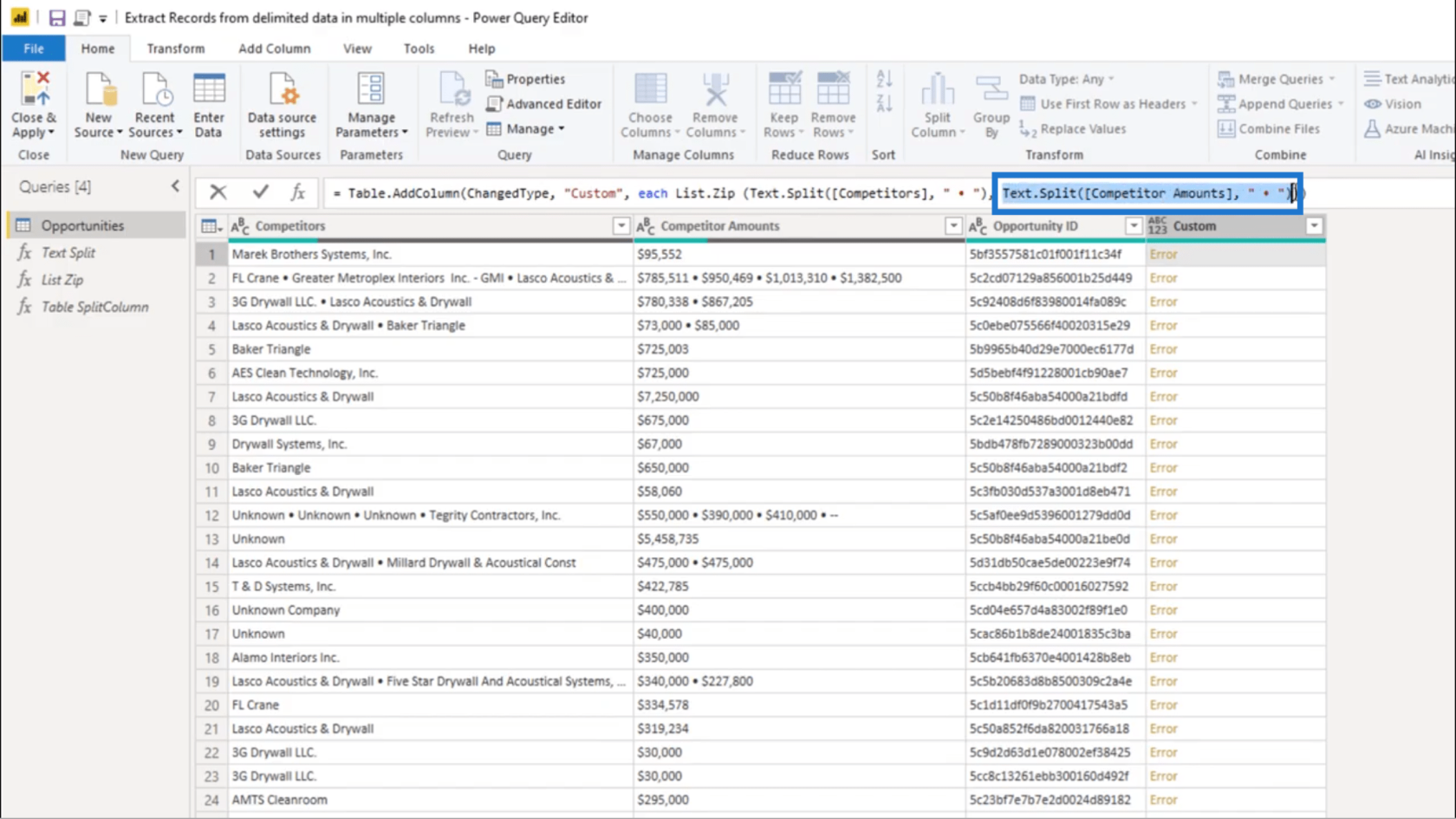Open the Competitors column filter dropdown
The width and height of the screenshot is (1456, 819).
[621, 226]
